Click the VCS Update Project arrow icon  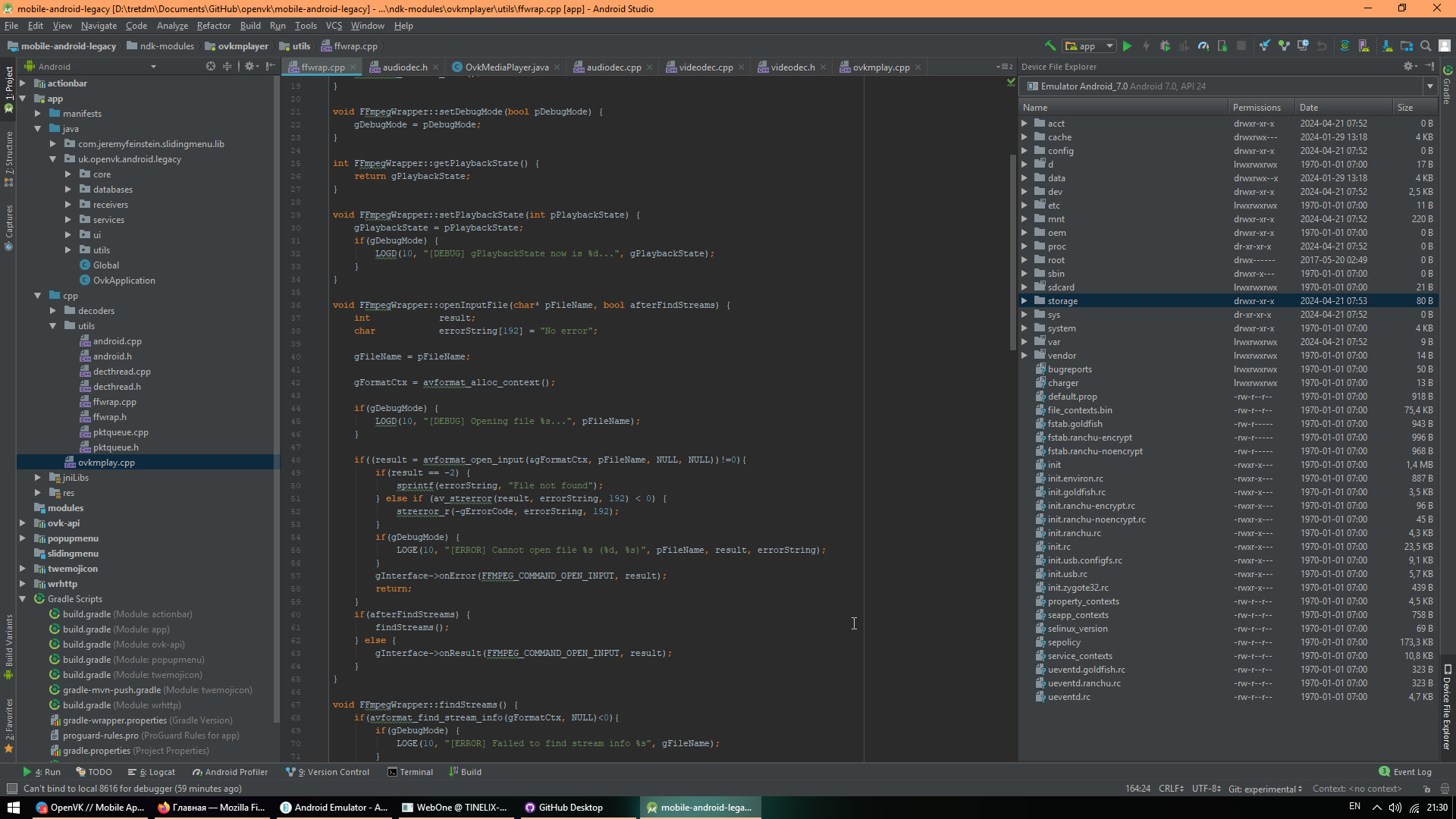point(1265,46)
